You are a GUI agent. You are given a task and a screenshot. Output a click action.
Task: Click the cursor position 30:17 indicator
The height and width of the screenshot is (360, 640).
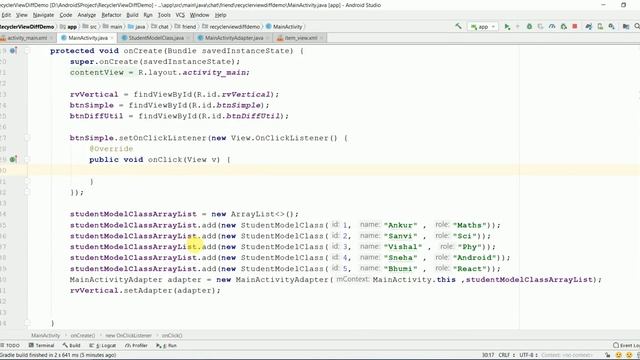click(x=488, y=355)
